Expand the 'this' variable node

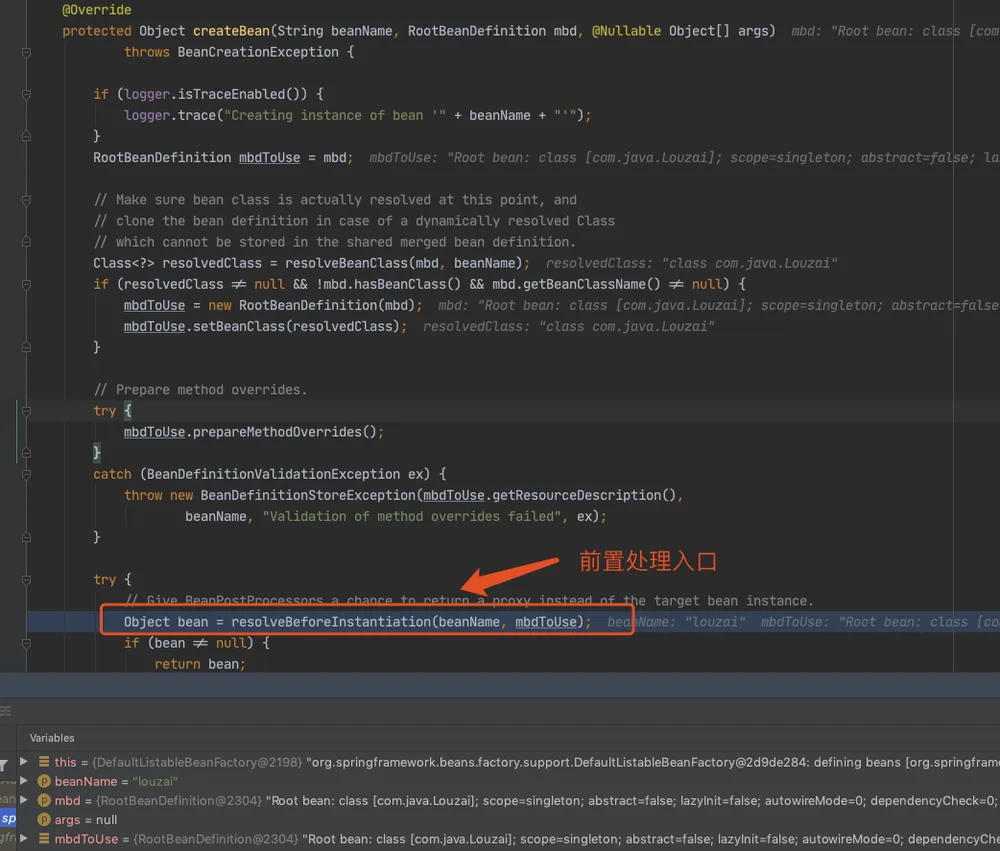click(24, 762)
